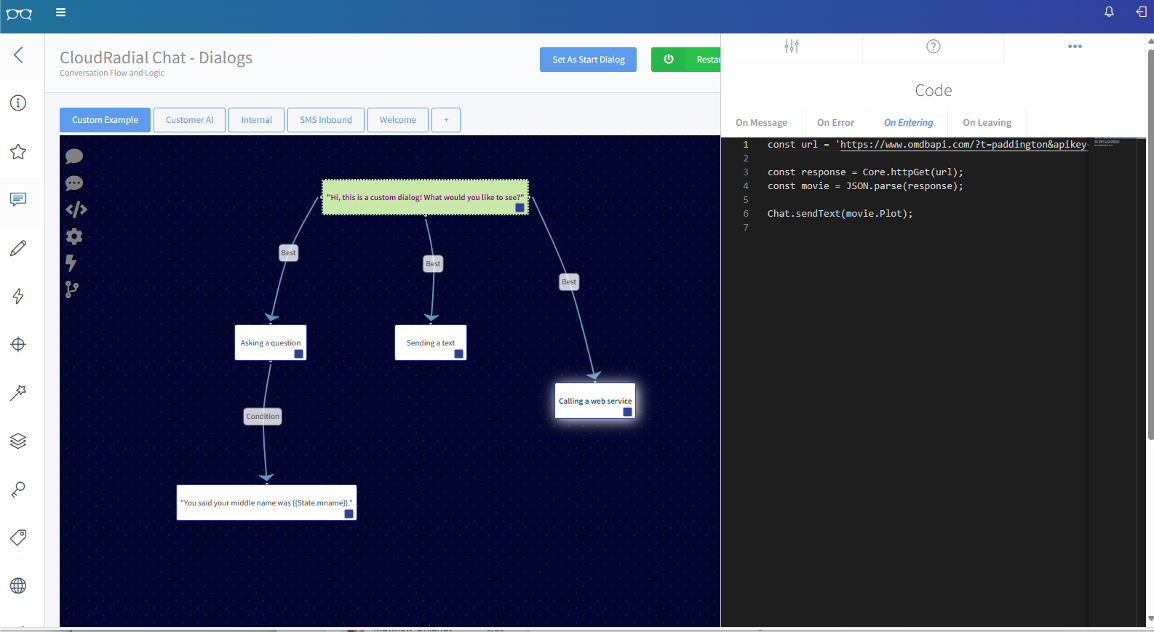
Task: Click the Set As Start Dialog button
Action: [x=588, y=60]
